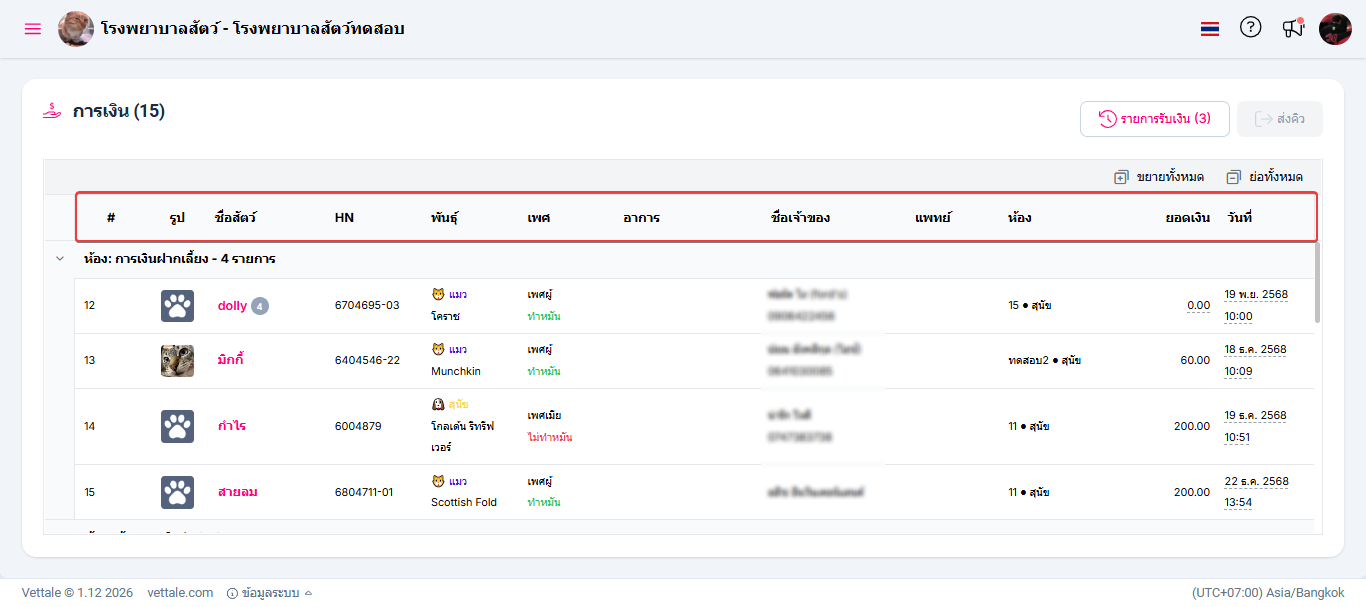Open pet record กำไร

232,426
